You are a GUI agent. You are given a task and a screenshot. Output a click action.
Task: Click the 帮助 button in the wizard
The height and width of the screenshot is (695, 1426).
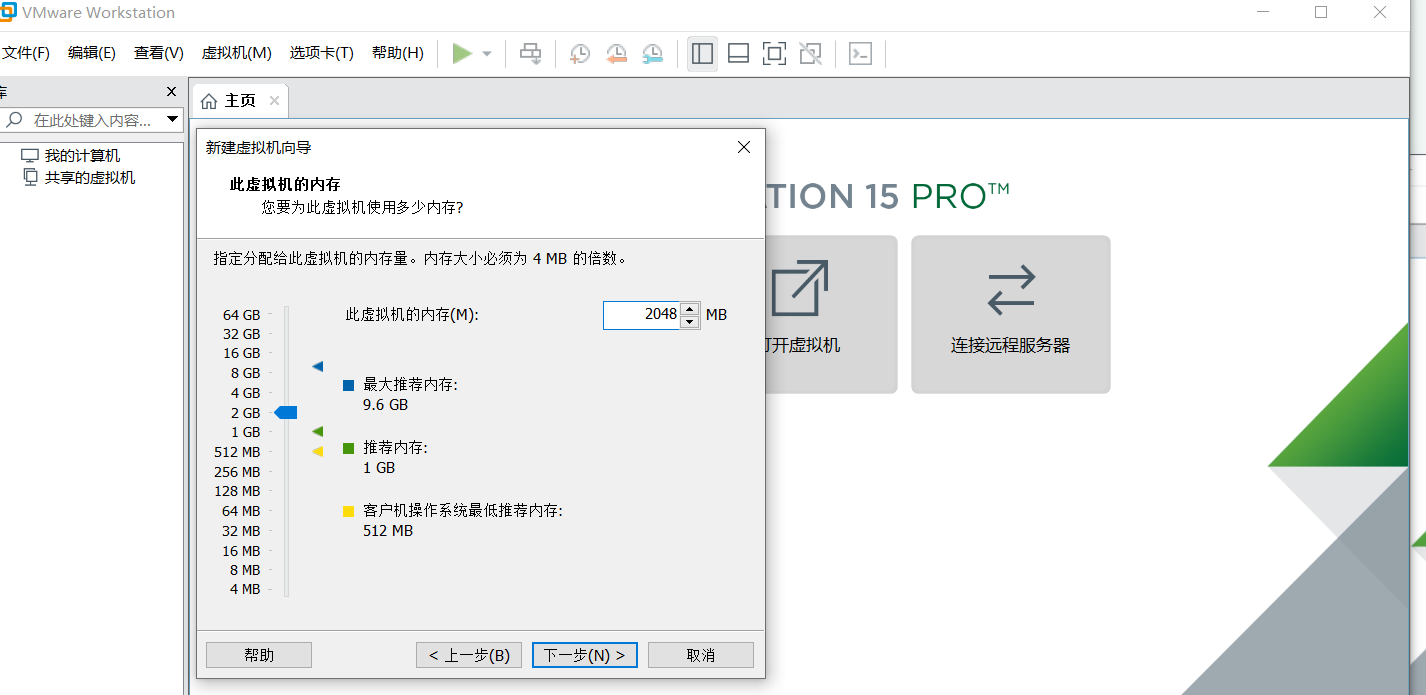point(259,655)
